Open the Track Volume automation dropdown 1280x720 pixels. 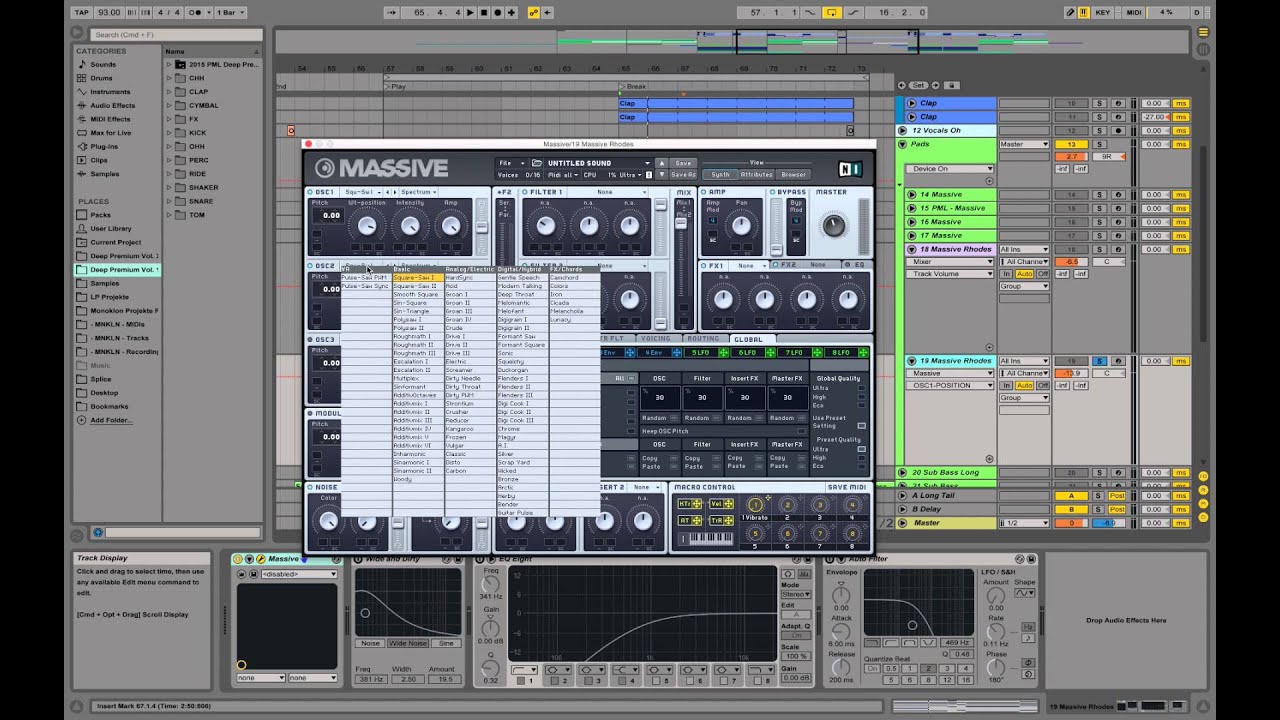coord(953,273)
